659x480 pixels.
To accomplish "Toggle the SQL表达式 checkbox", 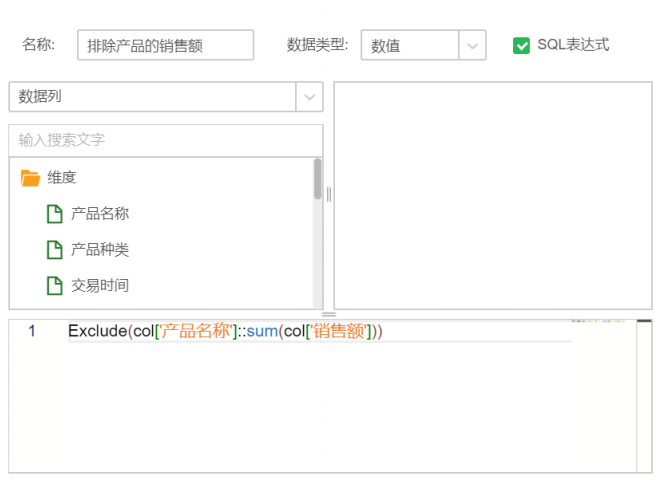I will coord(521,45).
